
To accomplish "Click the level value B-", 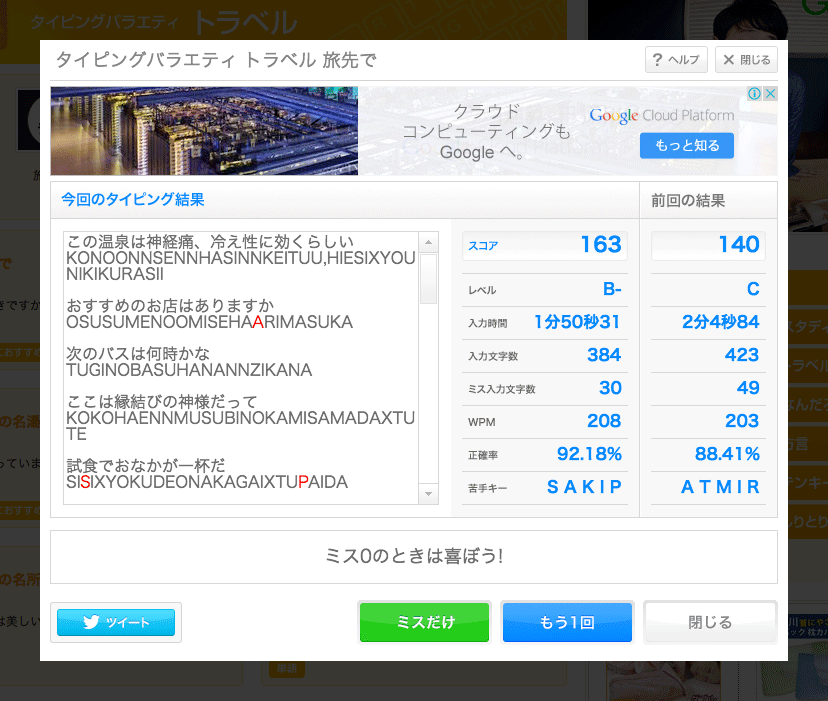I will 612,289.
